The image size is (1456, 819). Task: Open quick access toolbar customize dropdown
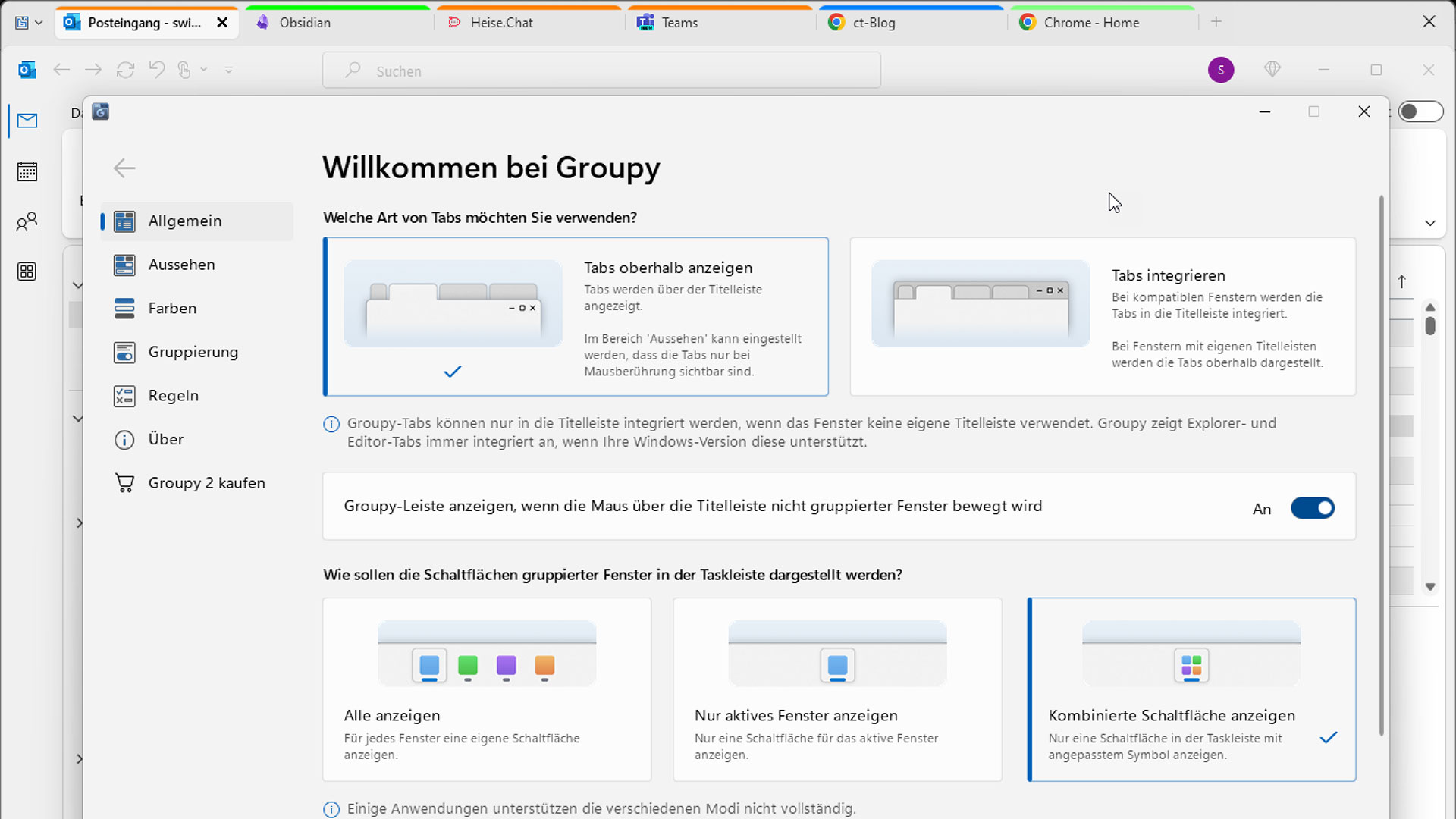[x=228, y=70]
